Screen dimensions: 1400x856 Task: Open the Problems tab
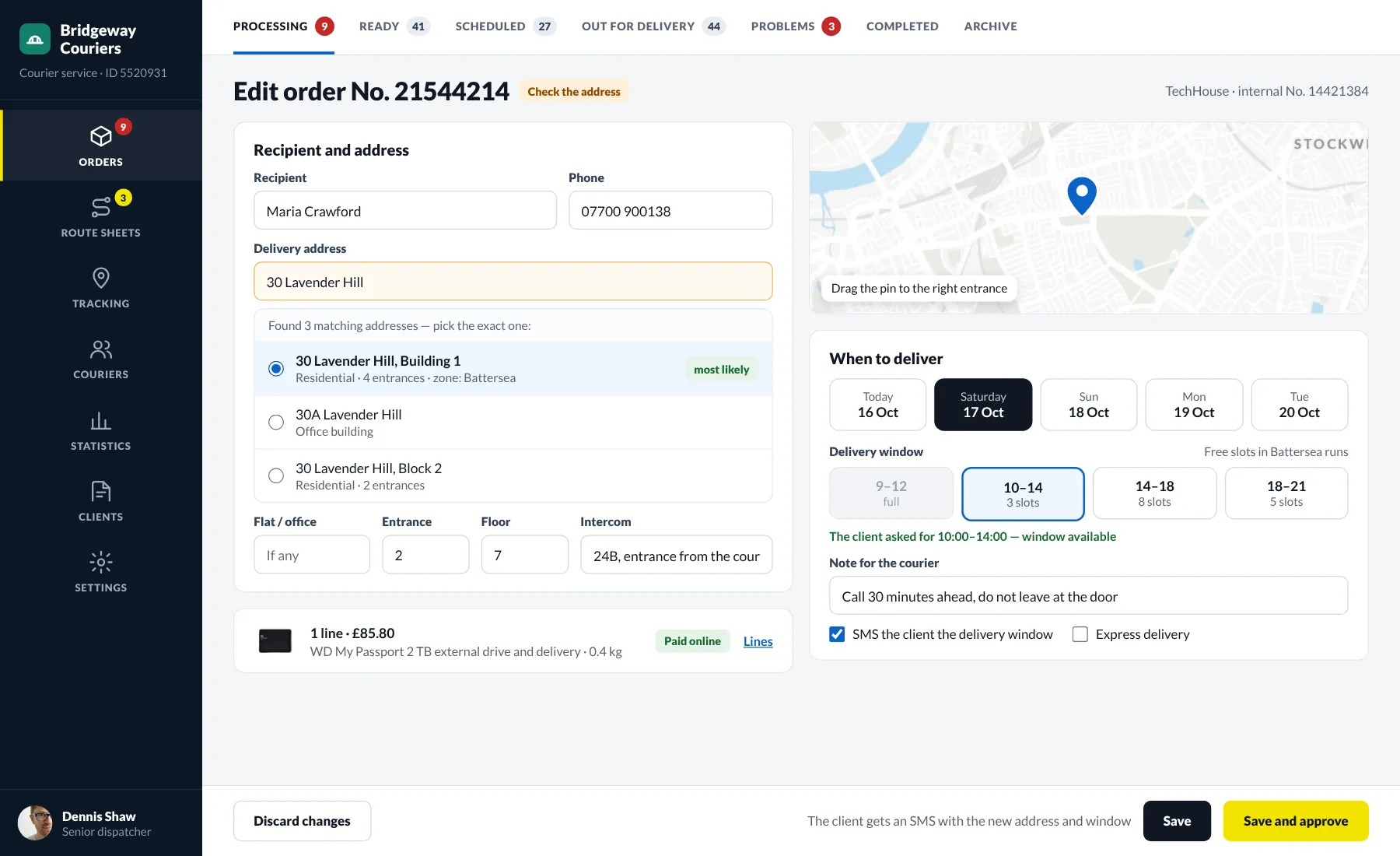point(796,26)
